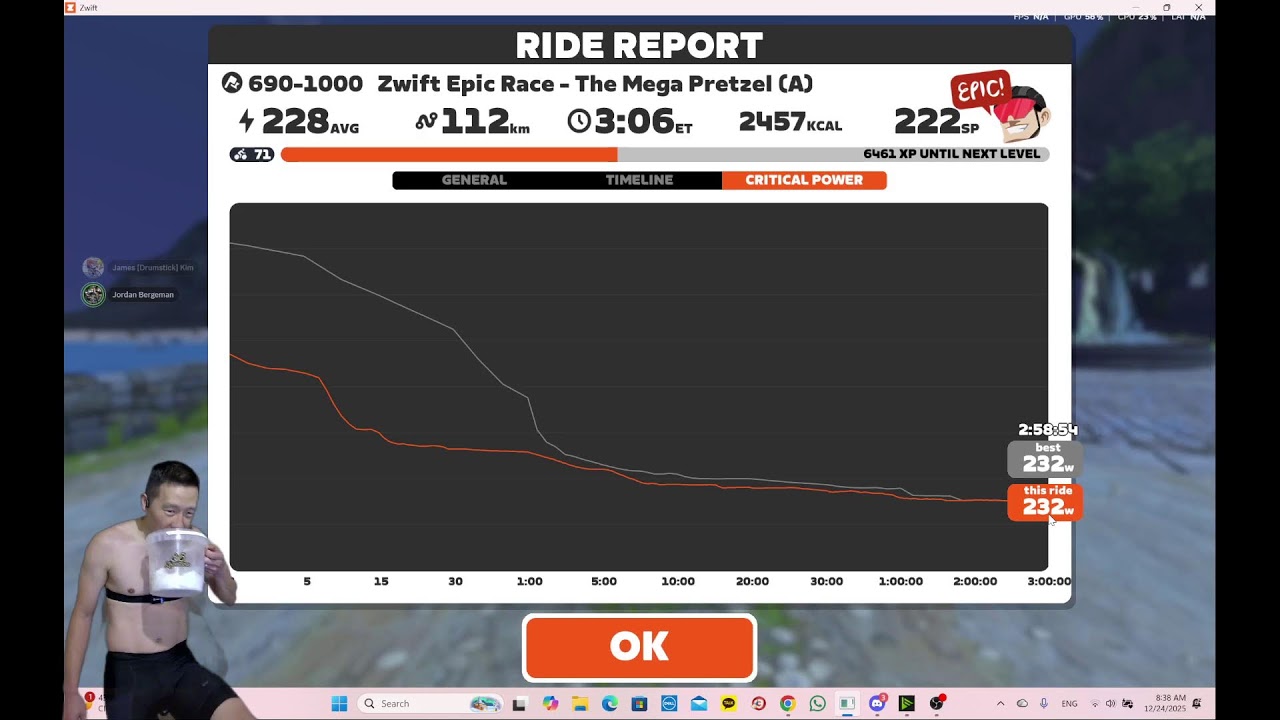1280x720 pixels.
Task: Click the 2:58:54 time marker label
Action: pyautogui.click(x=1048, y=430)
